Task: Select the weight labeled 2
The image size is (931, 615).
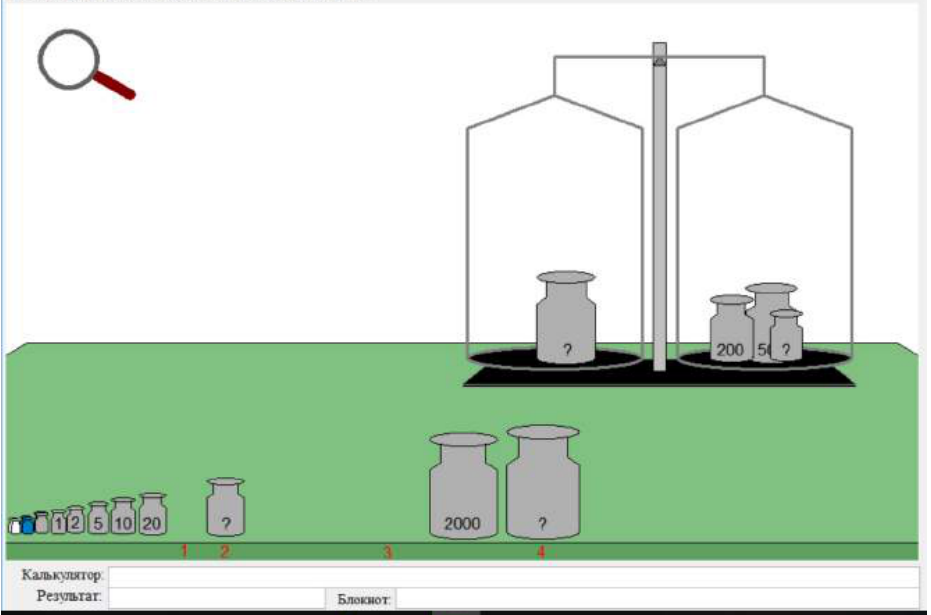Action: (75, 519)
